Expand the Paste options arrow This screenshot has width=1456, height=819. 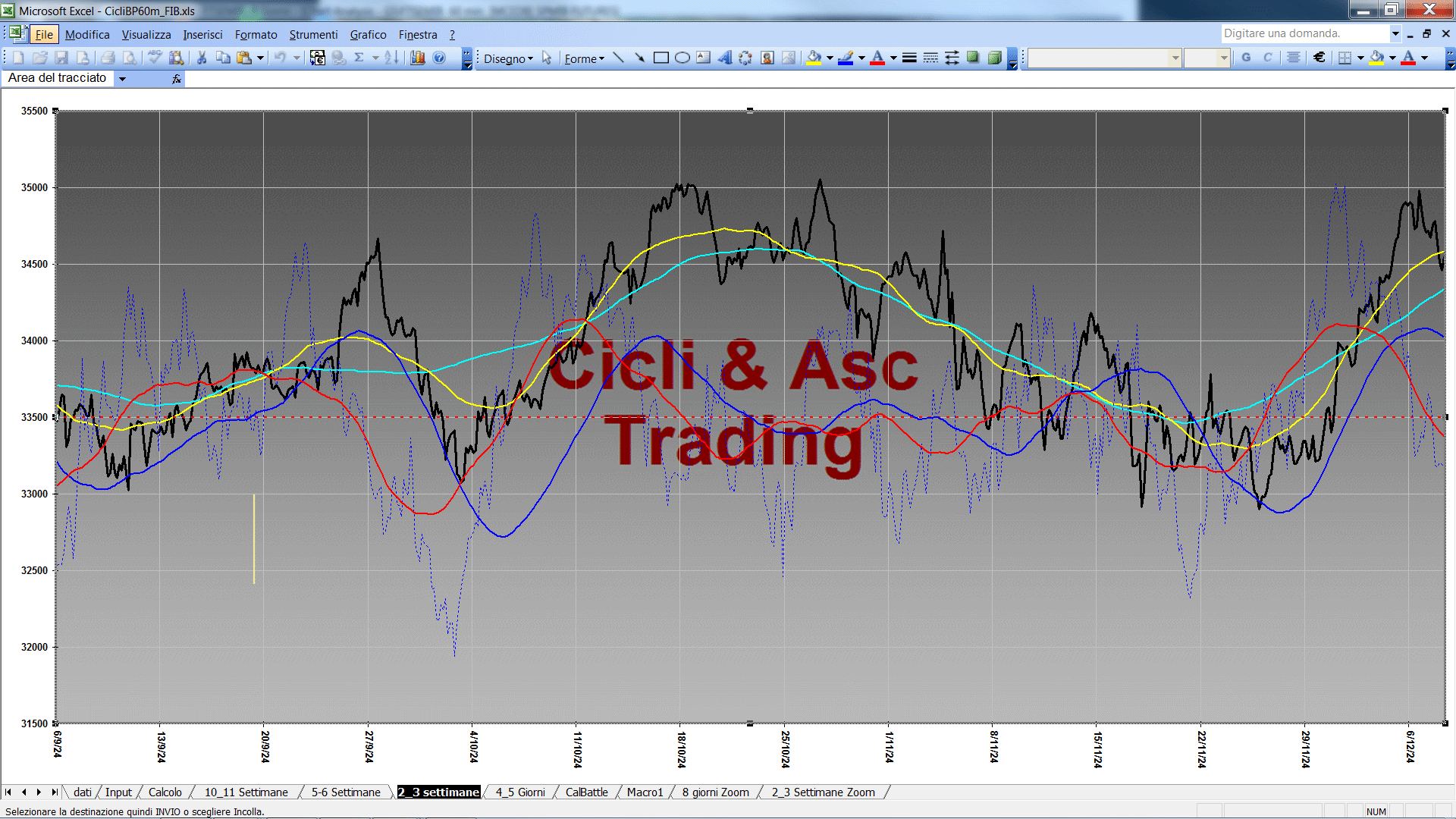260,58
